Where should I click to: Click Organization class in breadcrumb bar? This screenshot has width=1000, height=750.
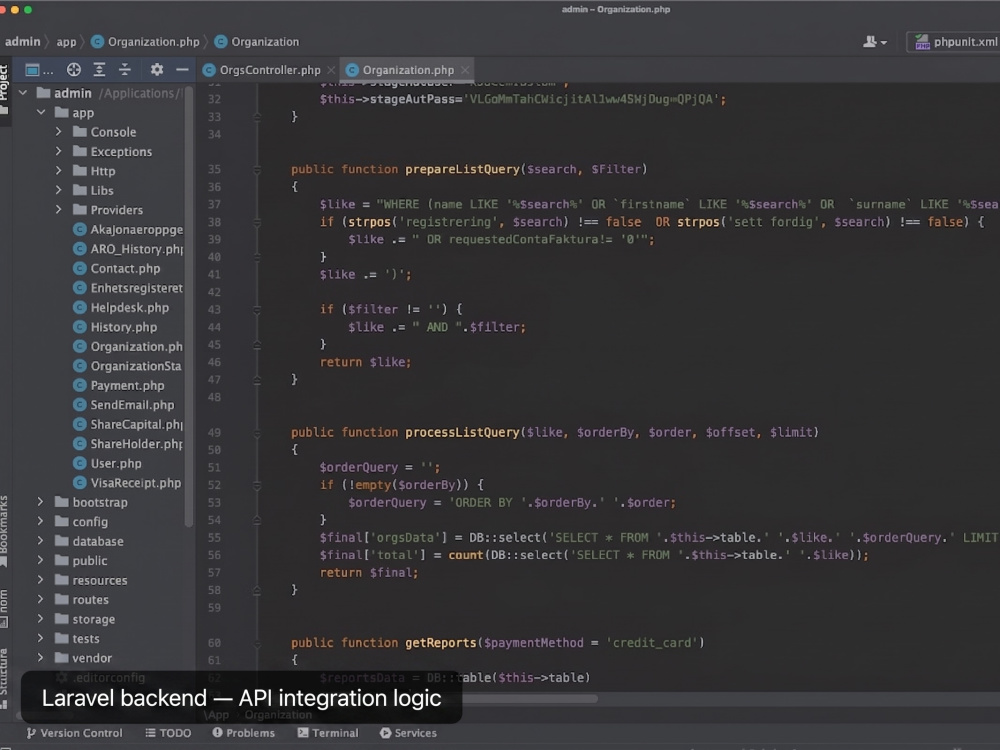[256, 42]
